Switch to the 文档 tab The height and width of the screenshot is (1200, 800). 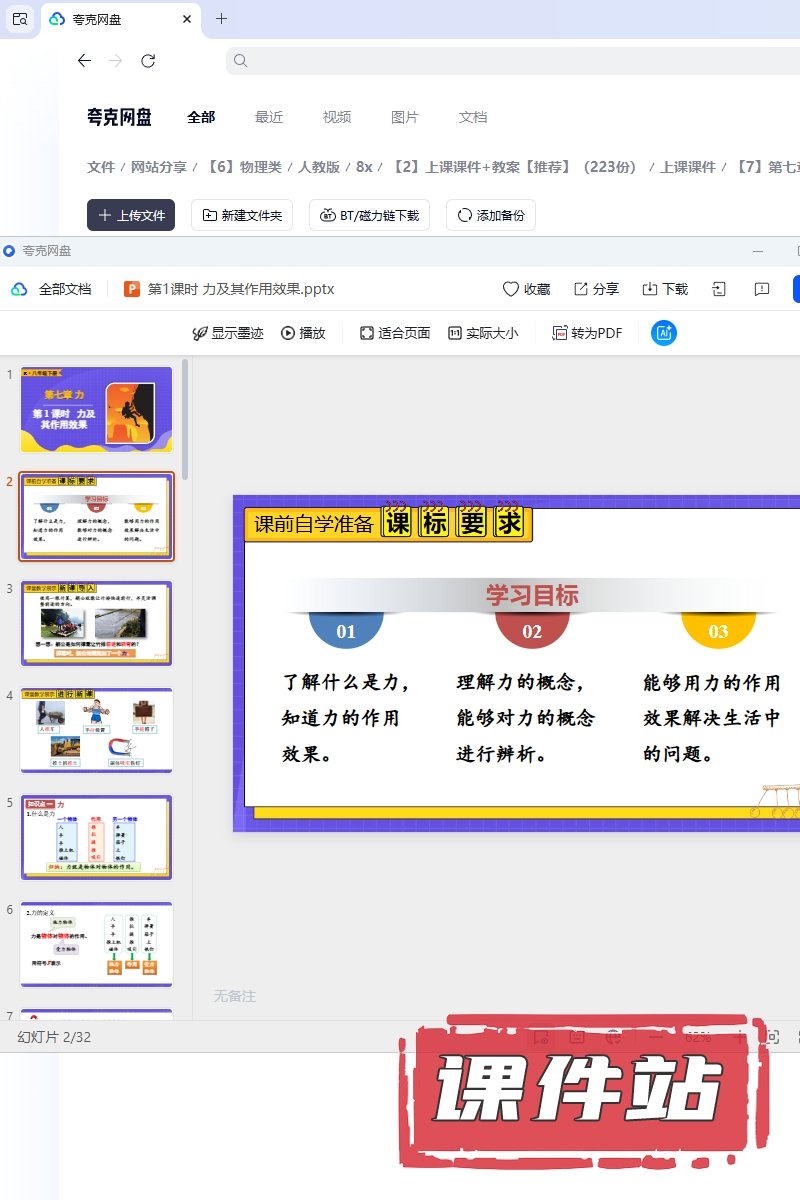(x=473, y=117)
